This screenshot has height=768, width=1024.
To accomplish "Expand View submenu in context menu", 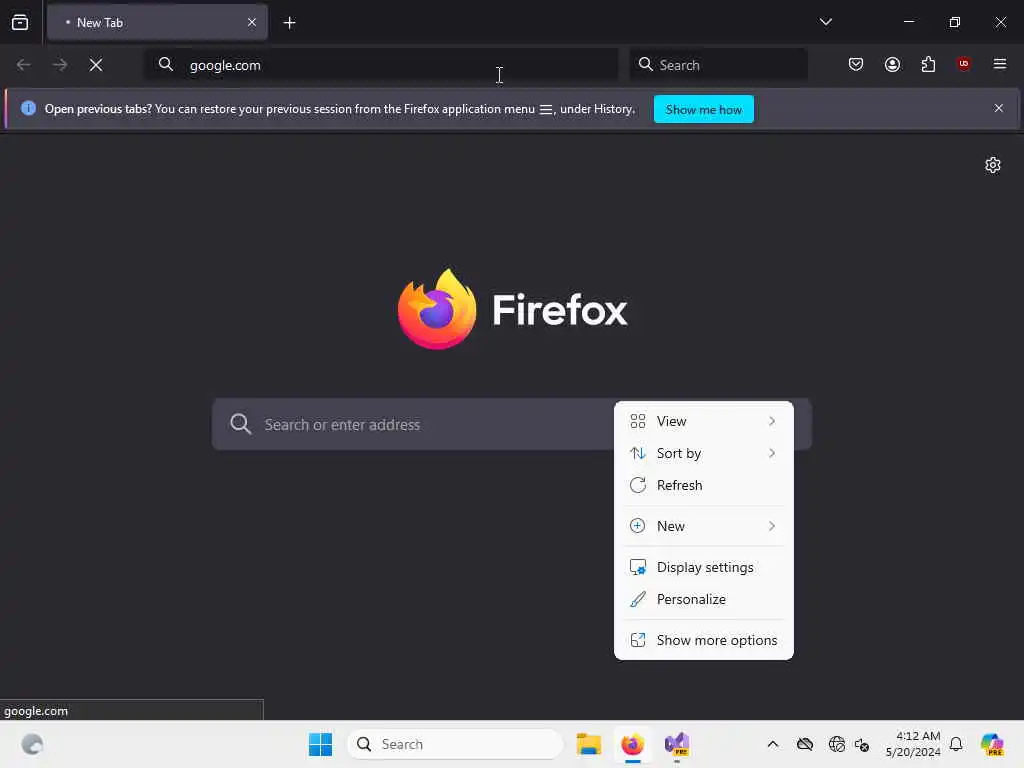I will tap(703, 421).
